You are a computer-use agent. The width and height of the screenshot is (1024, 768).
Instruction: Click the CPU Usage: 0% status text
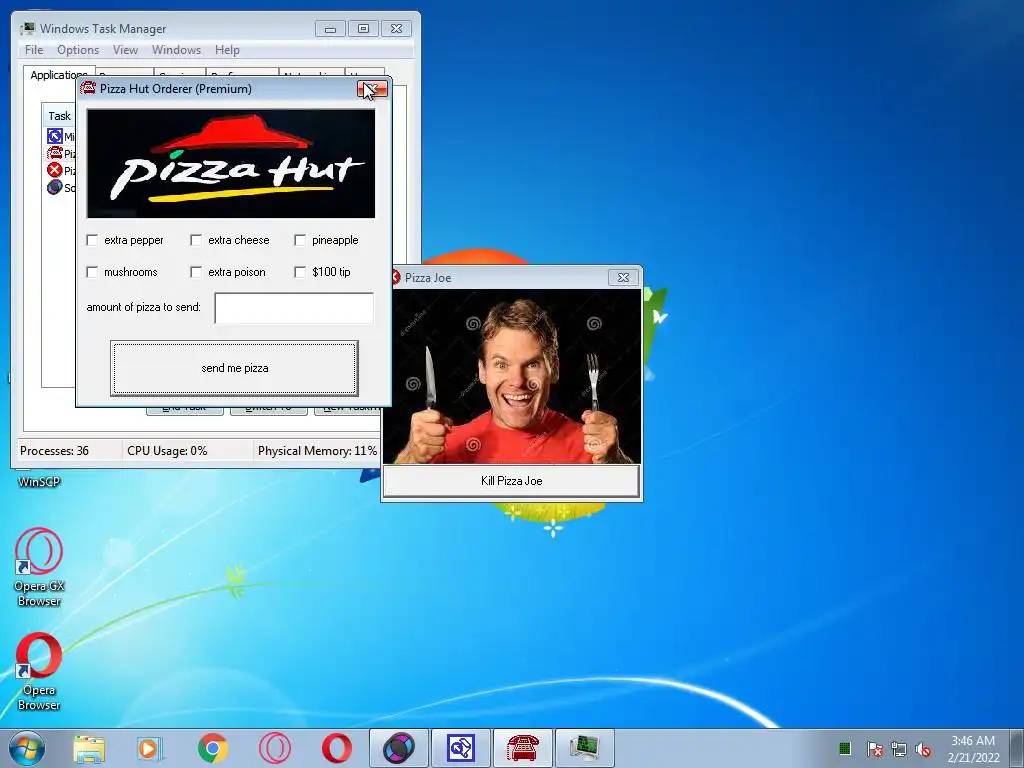point(167,451)
